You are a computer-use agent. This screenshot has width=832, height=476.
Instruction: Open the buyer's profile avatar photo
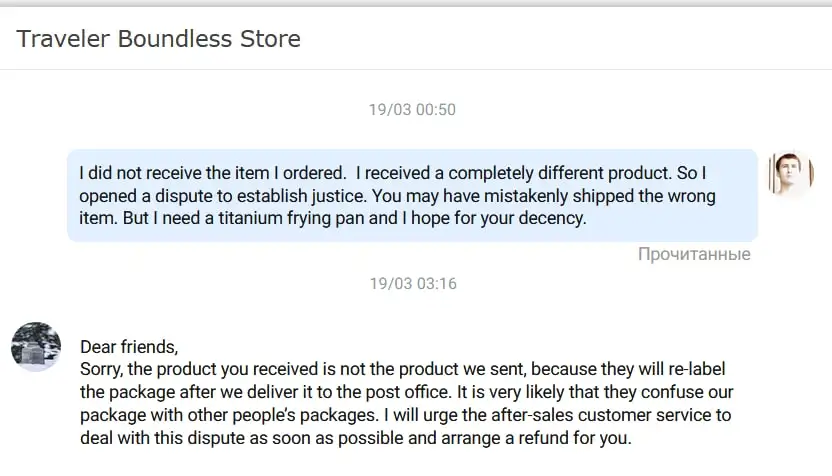790,173
